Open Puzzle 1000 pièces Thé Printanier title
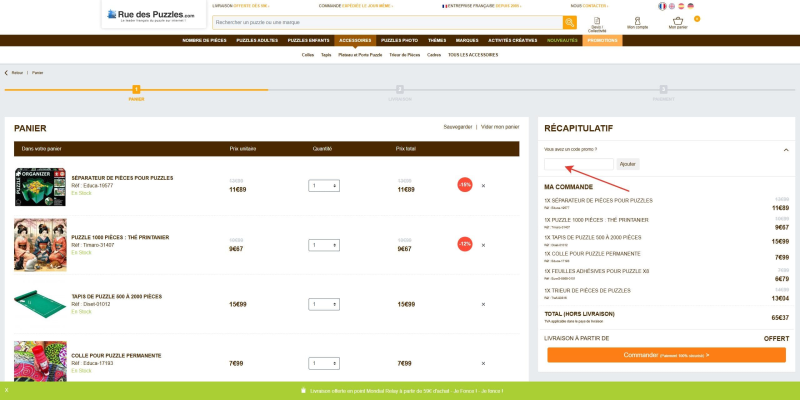800x400 pixels. (120, 237)
